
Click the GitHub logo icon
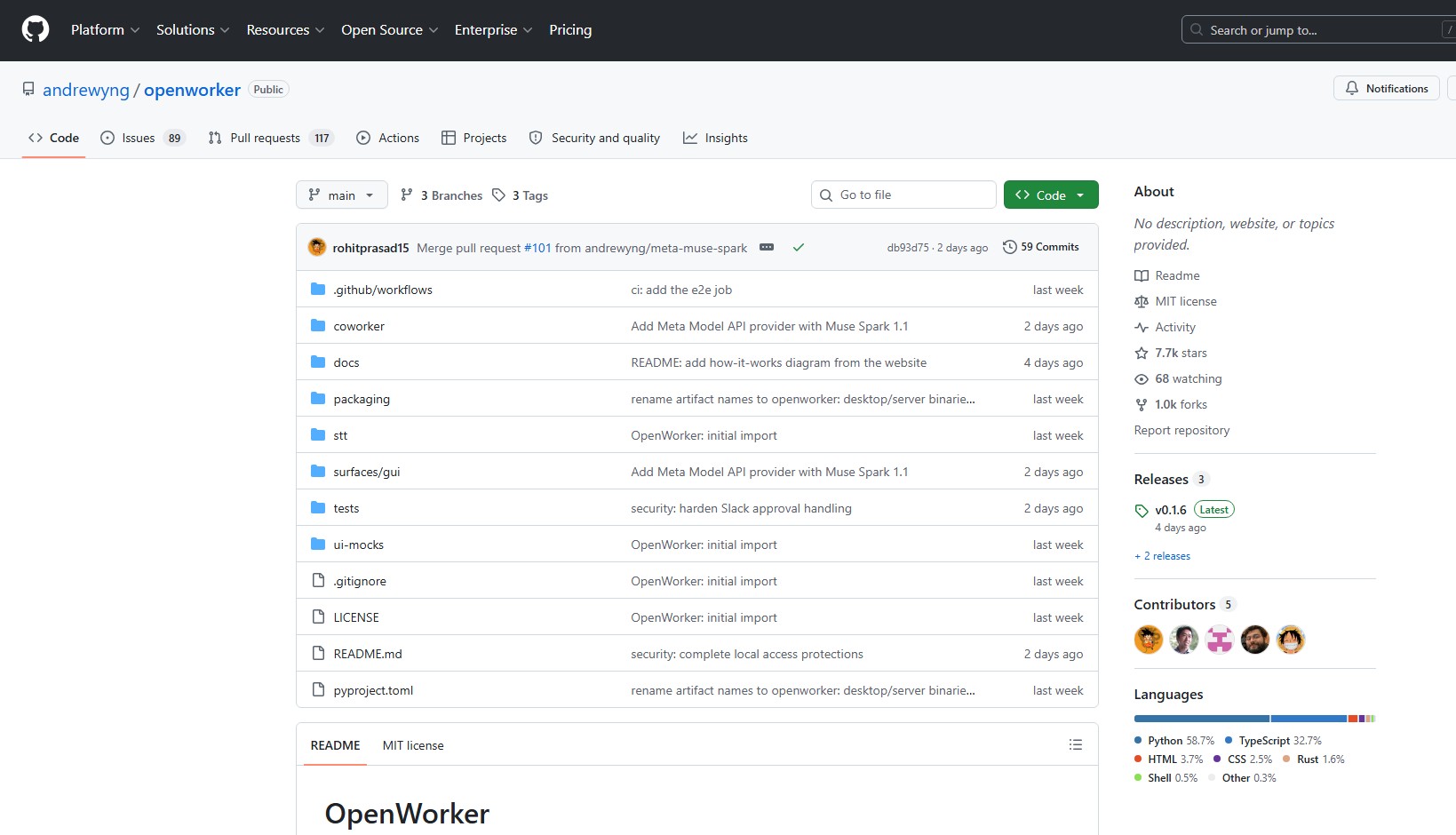[36, 29]
